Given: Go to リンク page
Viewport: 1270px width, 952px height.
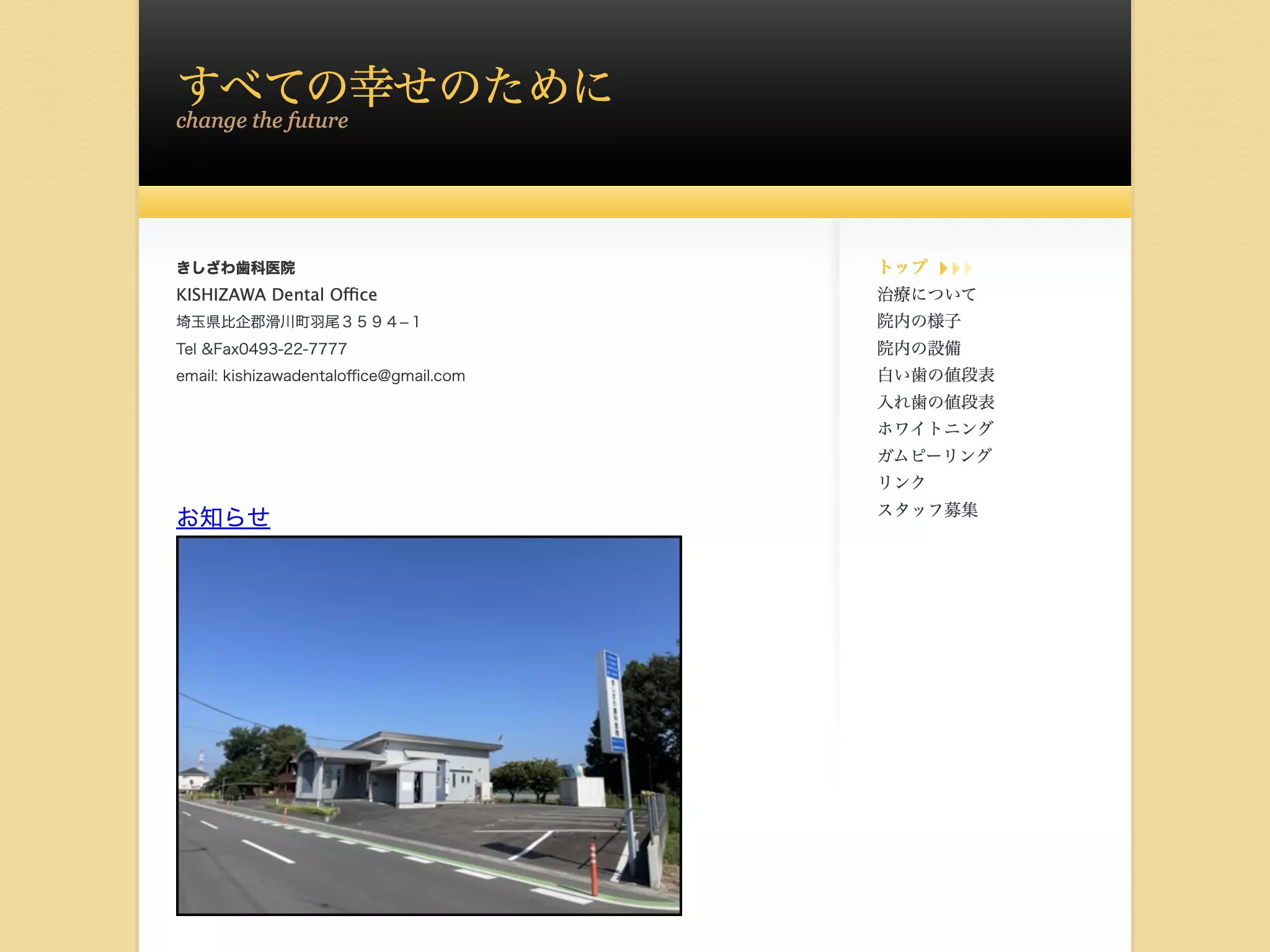Looking at the screenshot, I should [x=901, y=482].
